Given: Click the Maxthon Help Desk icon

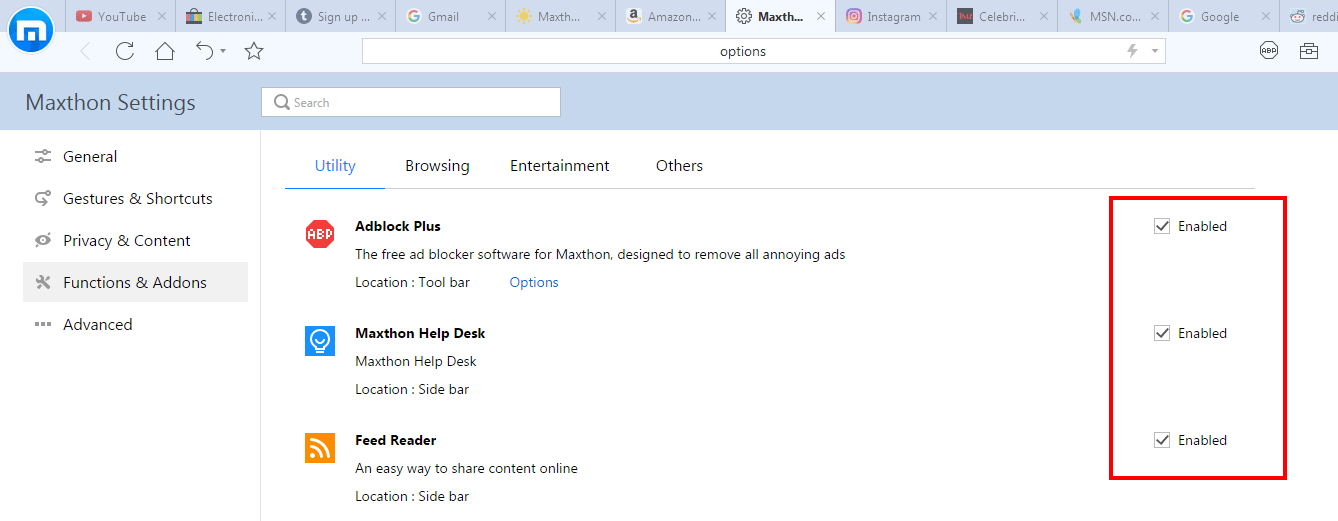Looking at the screenshot, I should (x=320, y=341).
